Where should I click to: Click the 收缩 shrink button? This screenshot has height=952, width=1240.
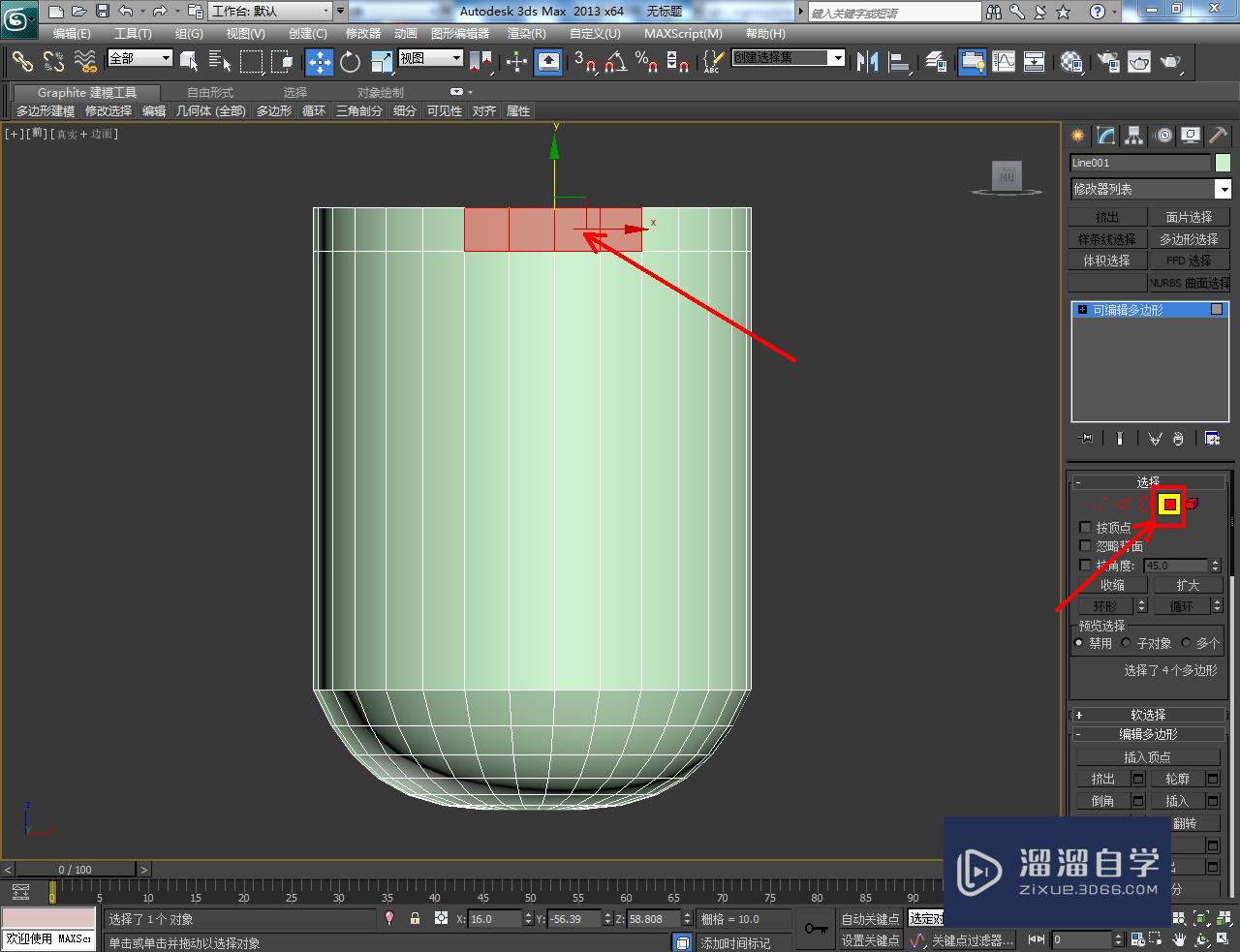[x=1112, y=585]
